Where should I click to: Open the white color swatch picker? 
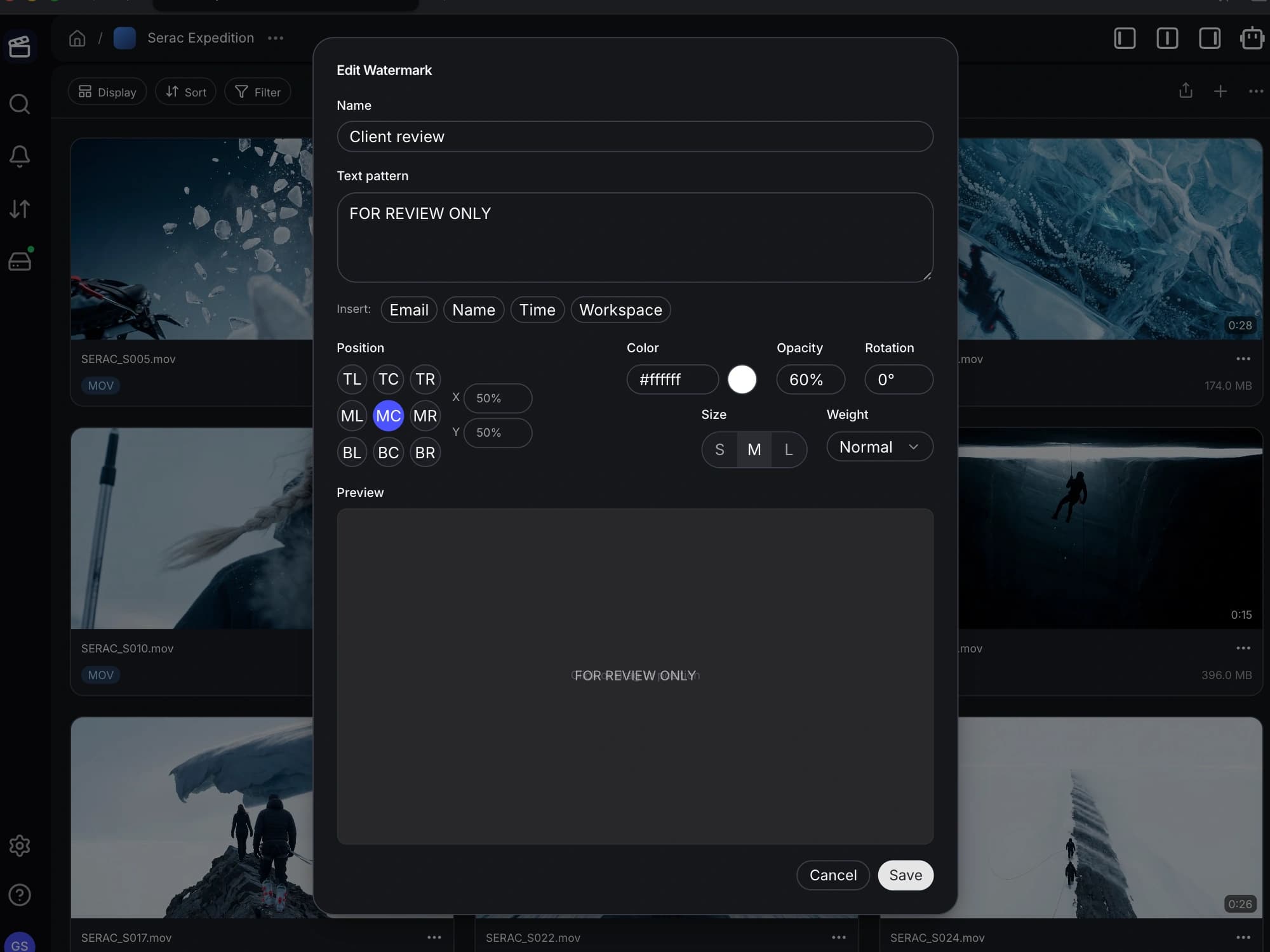742,380
